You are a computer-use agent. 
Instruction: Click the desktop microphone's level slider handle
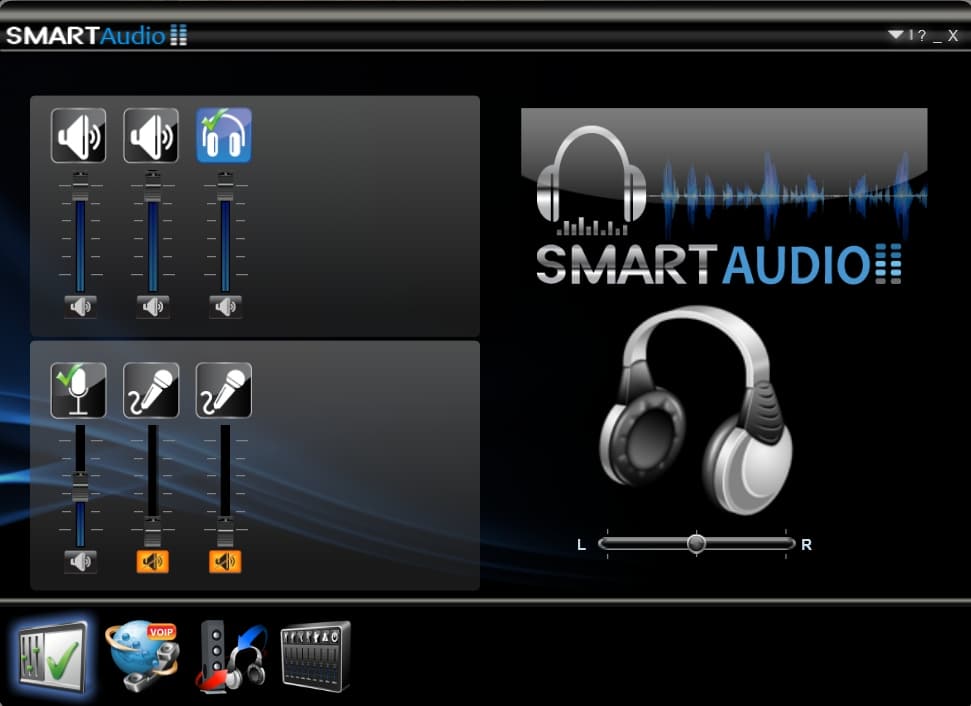coord(80,486)
